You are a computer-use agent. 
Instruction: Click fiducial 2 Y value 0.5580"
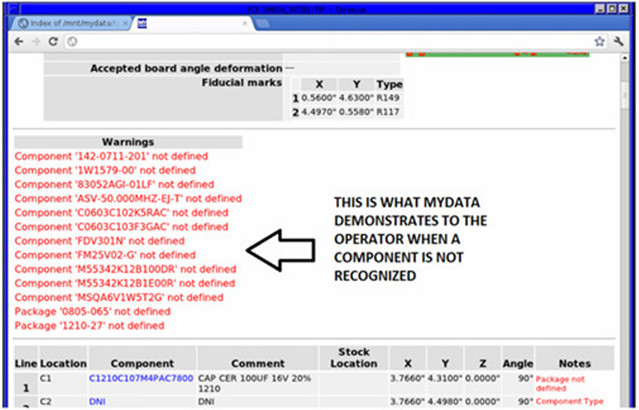[356, 112]
